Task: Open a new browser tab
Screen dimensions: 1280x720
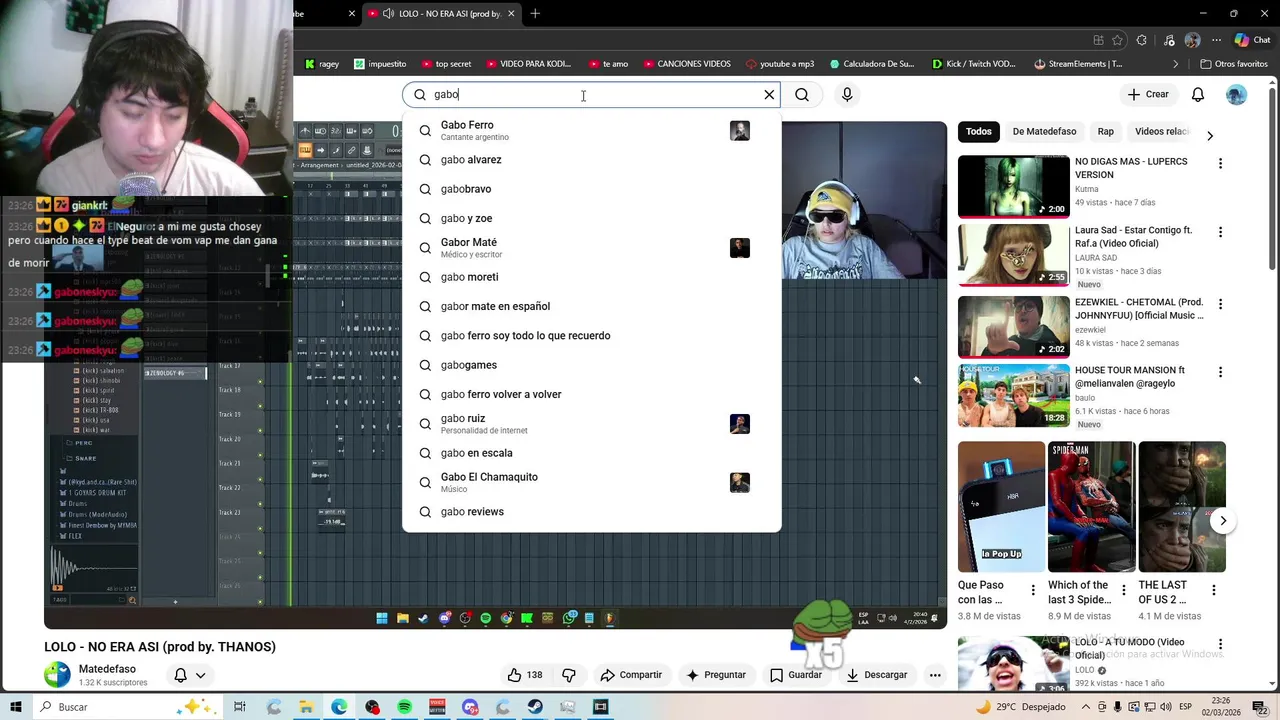Action: [535, 13]
